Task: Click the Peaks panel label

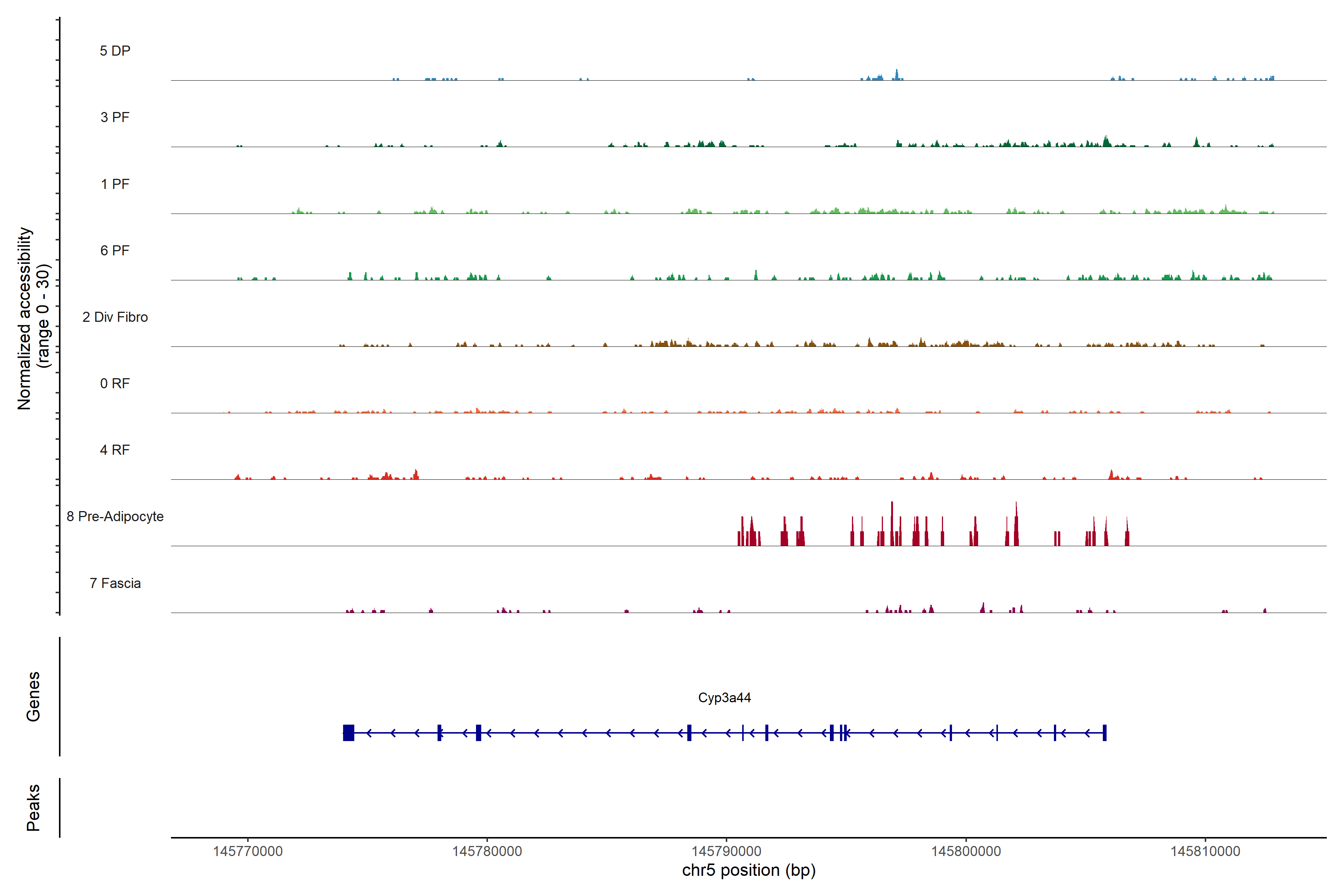Action: [x=33, y=807]
